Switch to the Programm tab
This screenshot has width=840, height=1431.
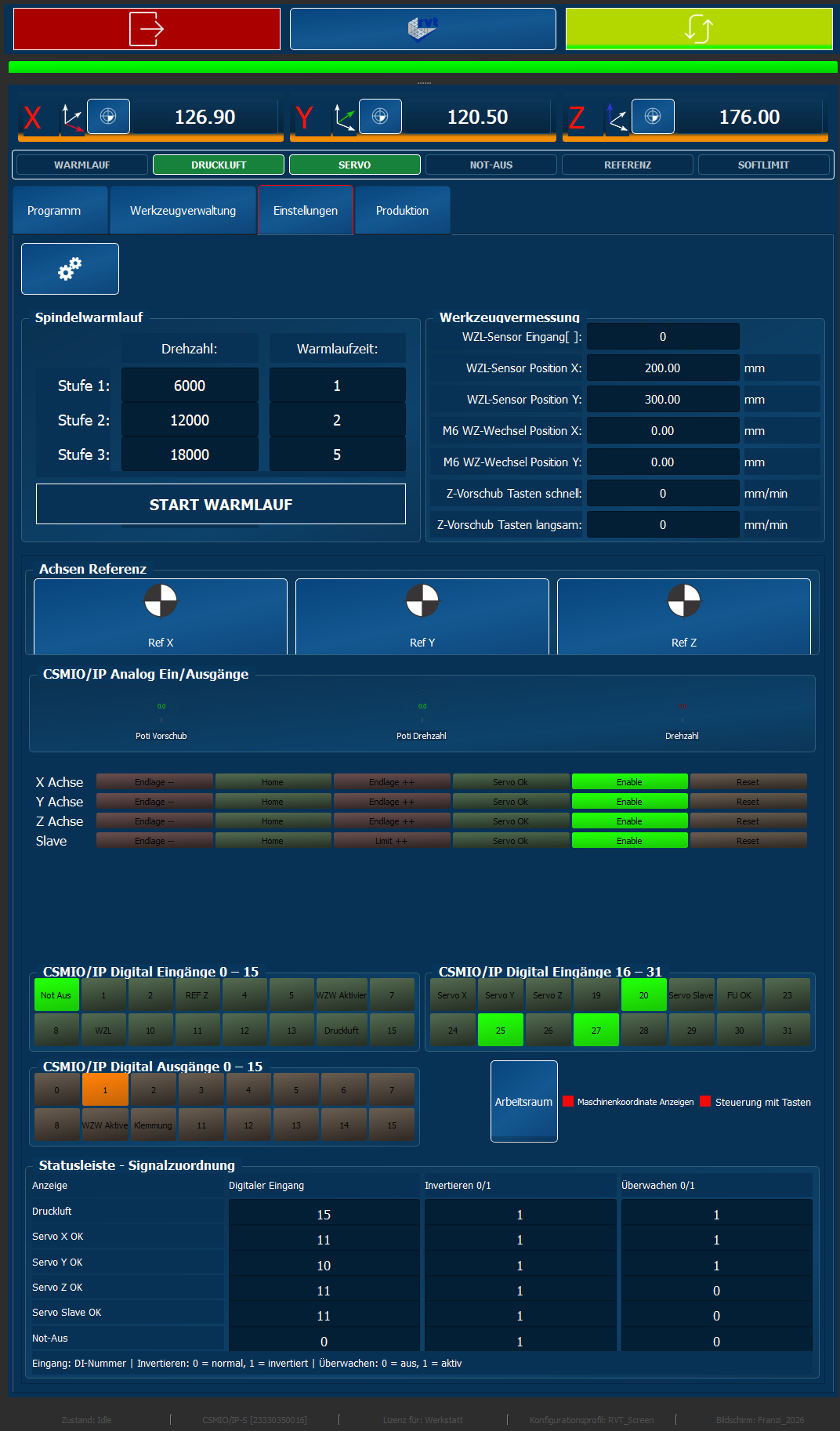pos(60,211)
